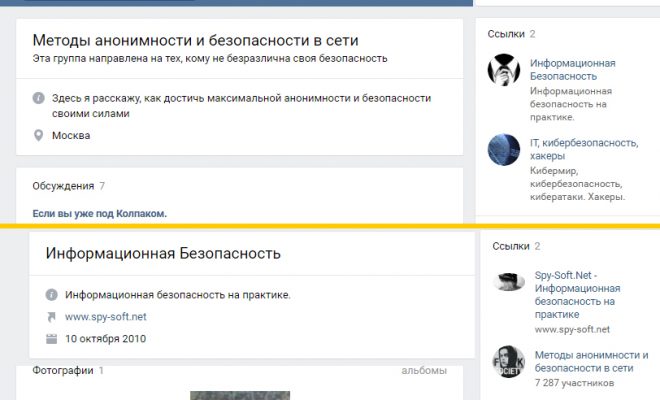Open the avatar of Информационная Безопасность in upper links
This screenshot has height=400, width=660.
tap(504, 69)
